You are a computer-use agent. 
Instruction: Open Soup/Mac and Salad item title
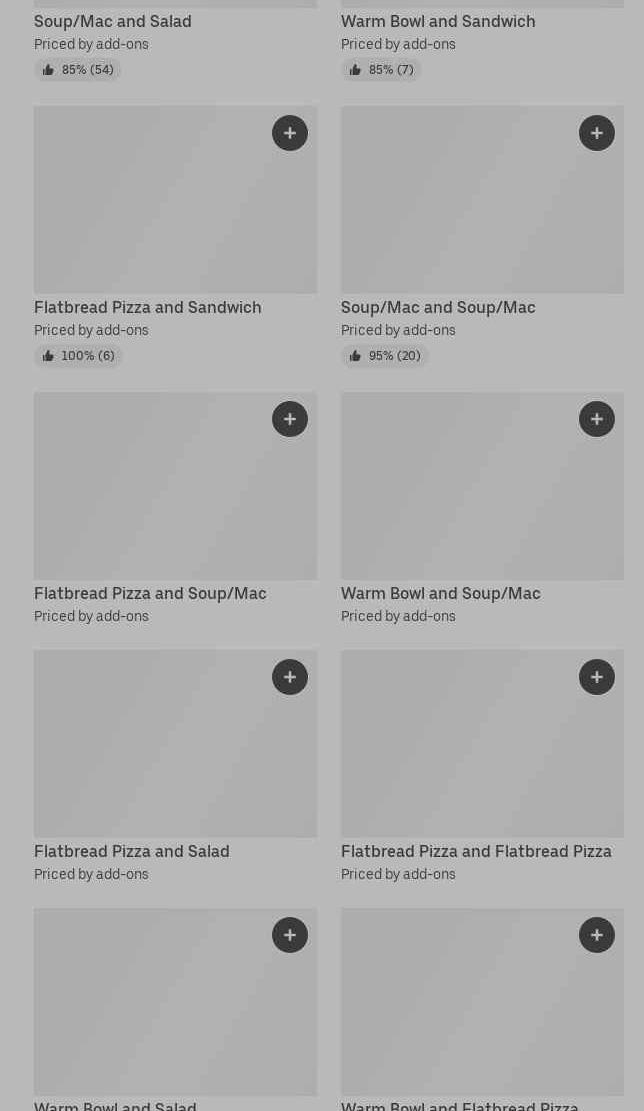tap(113, 21)
